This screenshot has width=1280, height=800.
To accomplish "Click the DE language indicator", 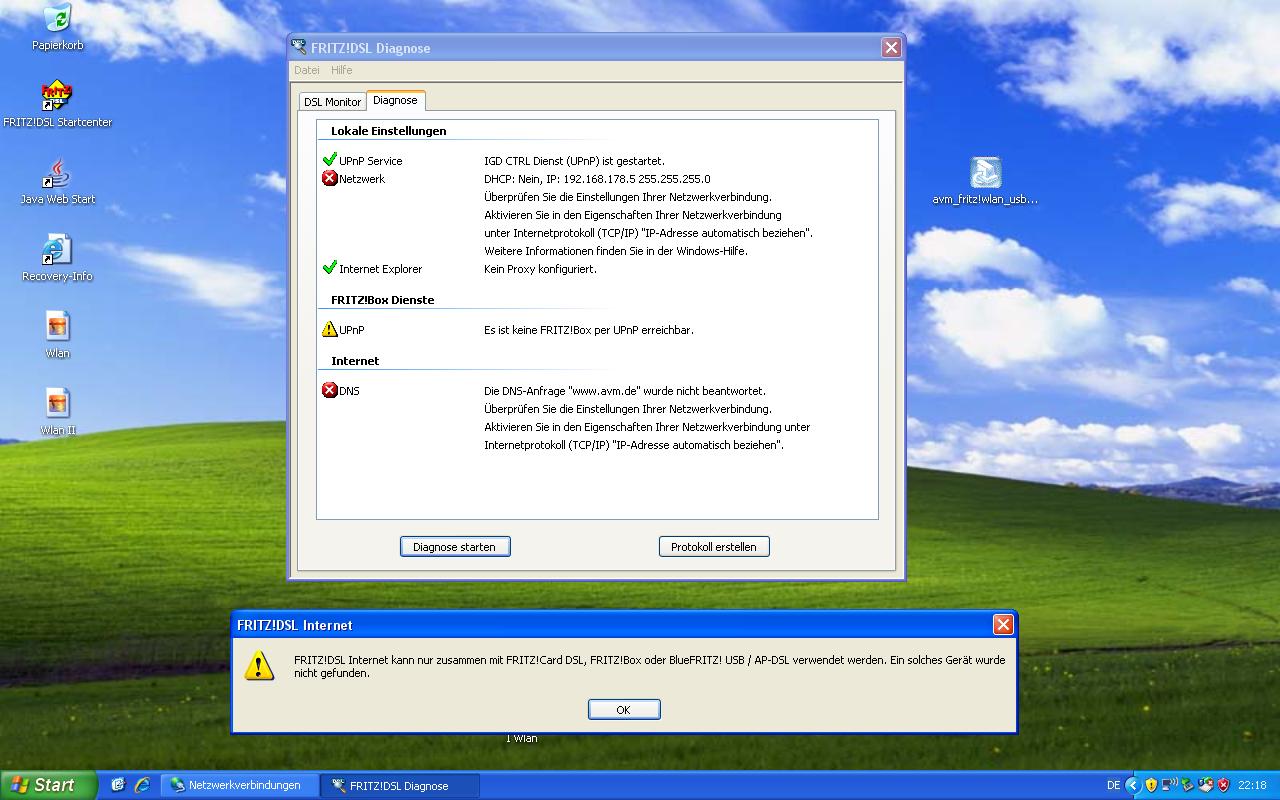I will [1113, 785].
